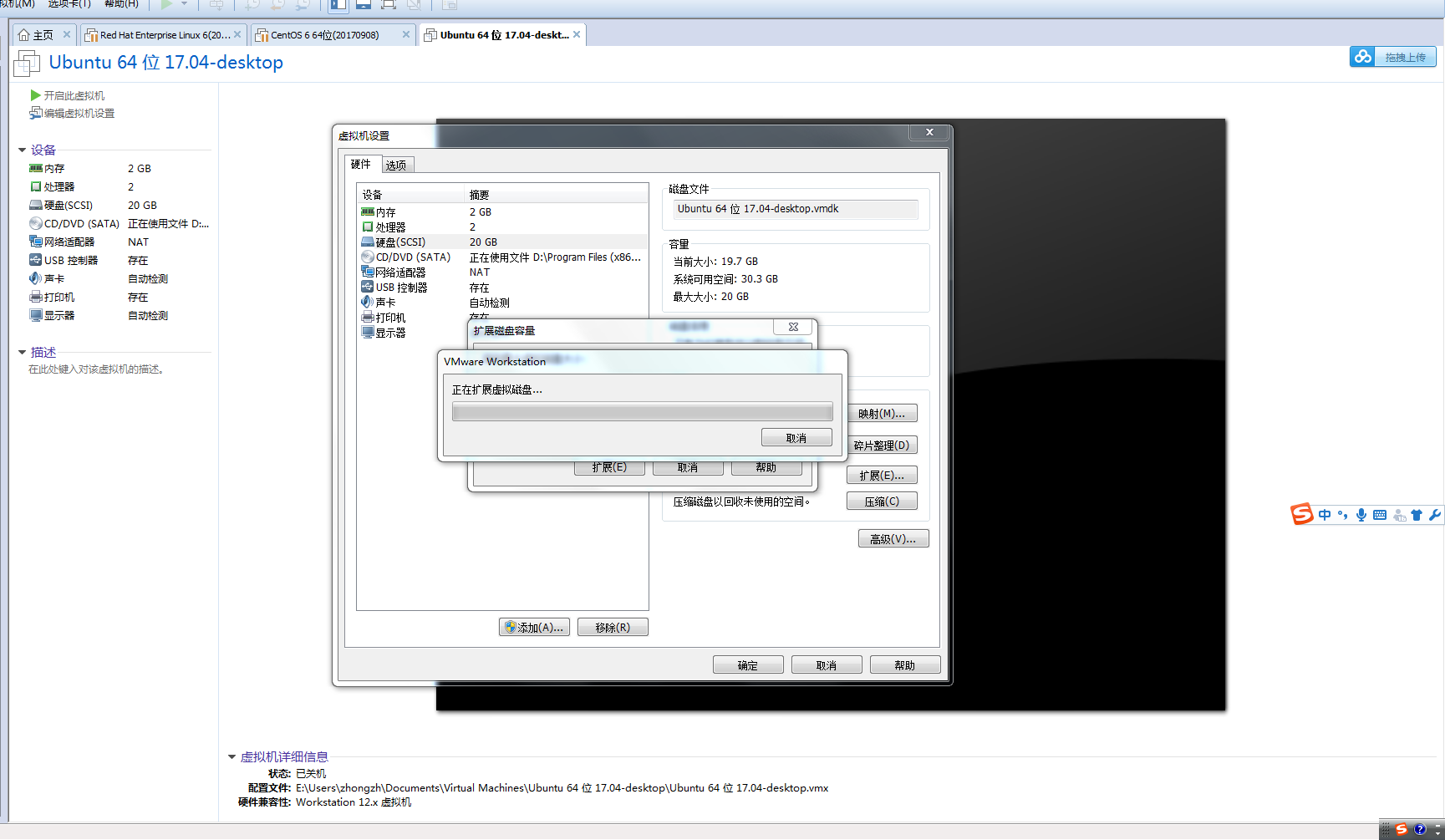Switch to the 硬件 tab in settings dialog
The width and height of the screenshot is (1445, 840).
pos(361,164)
